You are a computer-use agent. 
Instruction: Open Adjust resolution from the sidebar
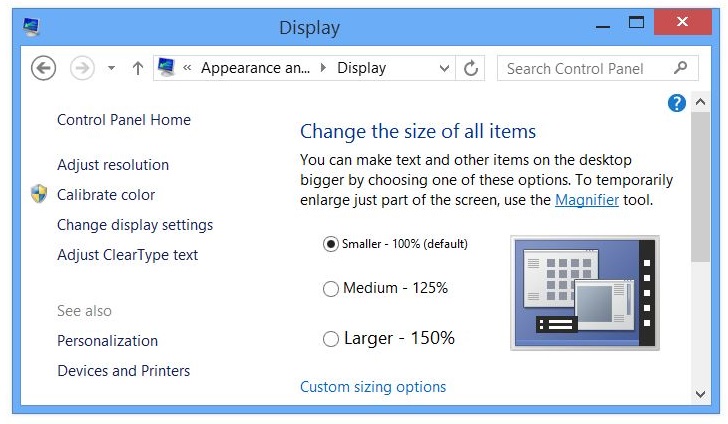tap(113, 165)
